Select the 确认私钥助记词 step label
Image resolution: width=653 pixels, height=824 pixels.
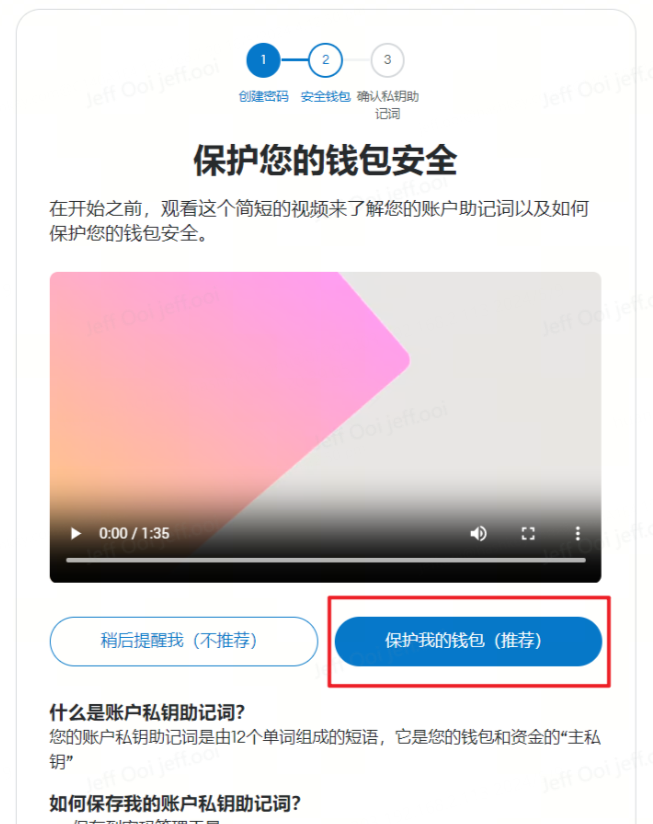388,105
